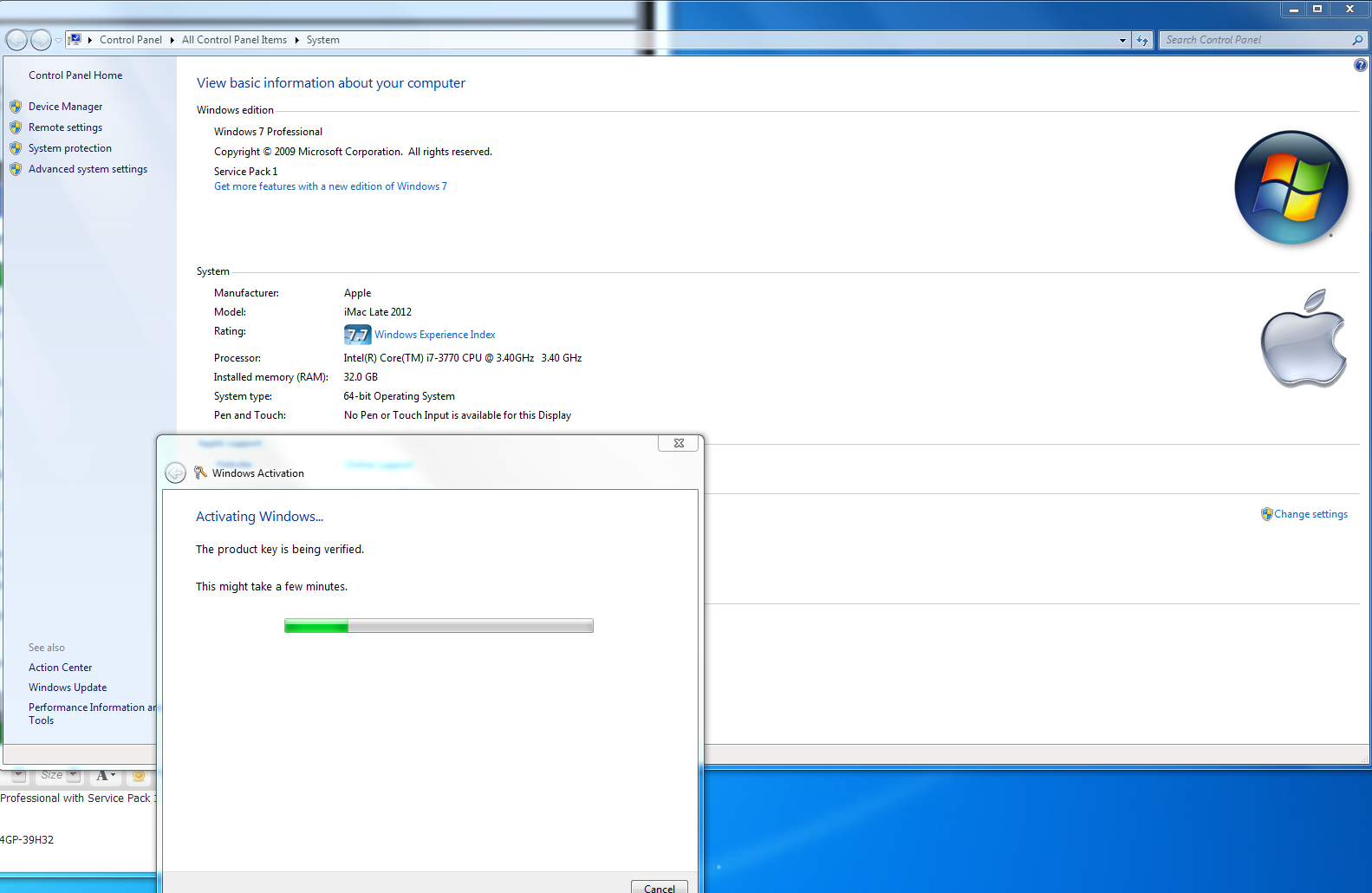Click "The product key is being verified." text
This screenshot has height=893, width=1372.
280,550
